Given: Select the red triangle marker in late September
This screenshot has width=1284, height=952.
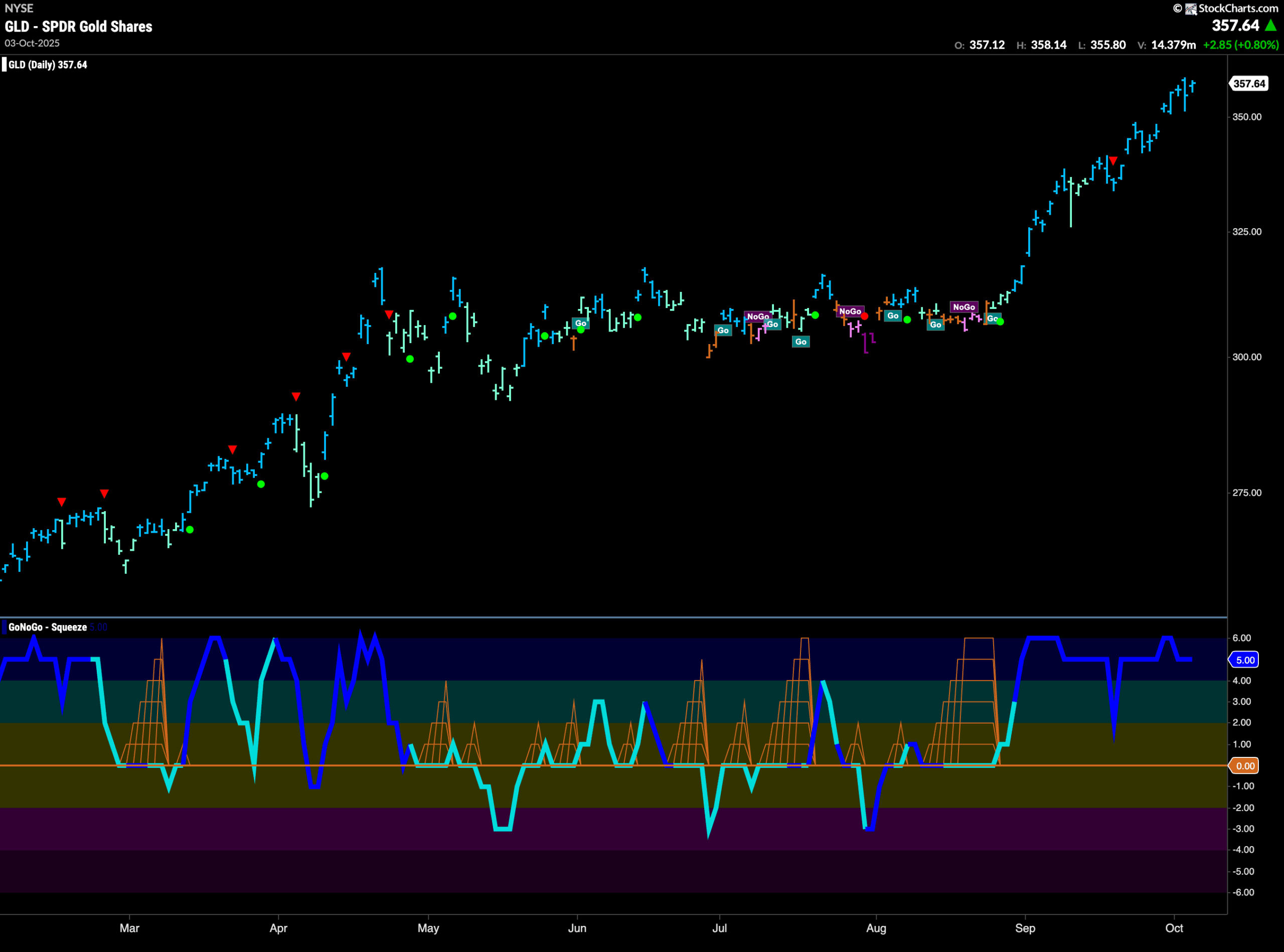Looking at the screenshot, I should (x=1113, y=161).
